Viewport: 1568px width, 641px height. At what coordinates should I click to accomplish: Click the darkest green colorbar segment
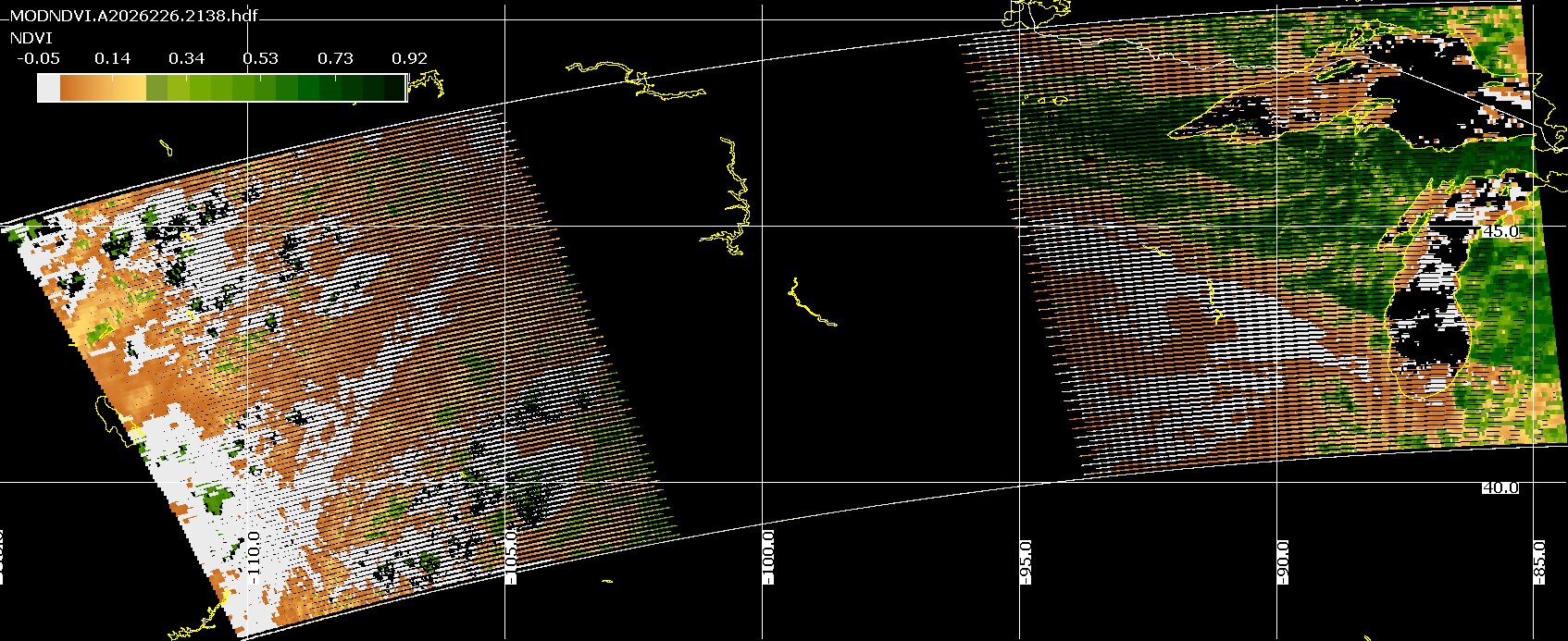pyautogui.click(x=394, y=88)
